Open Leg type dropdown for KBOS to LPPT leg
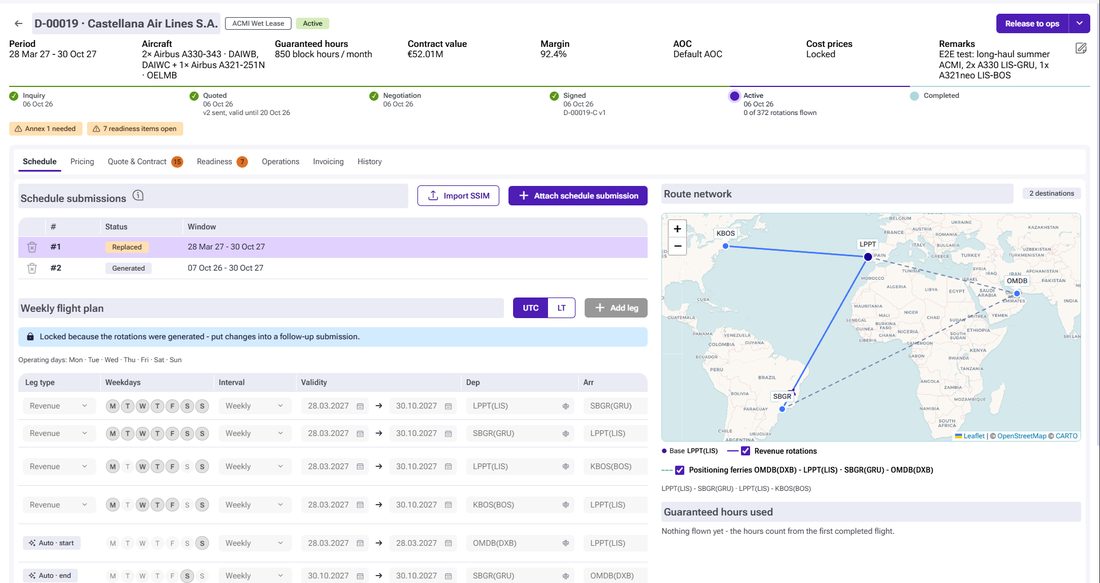This screenshot has width=1100, height=583. point(59,504)
